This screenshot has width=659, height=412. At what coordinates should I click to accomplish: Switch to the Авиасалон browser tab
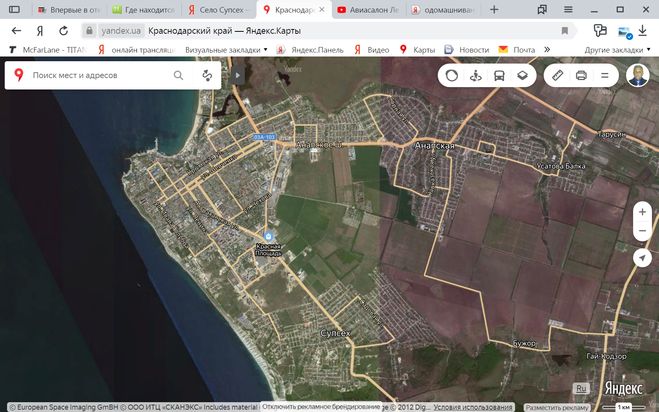coord(370,9)
